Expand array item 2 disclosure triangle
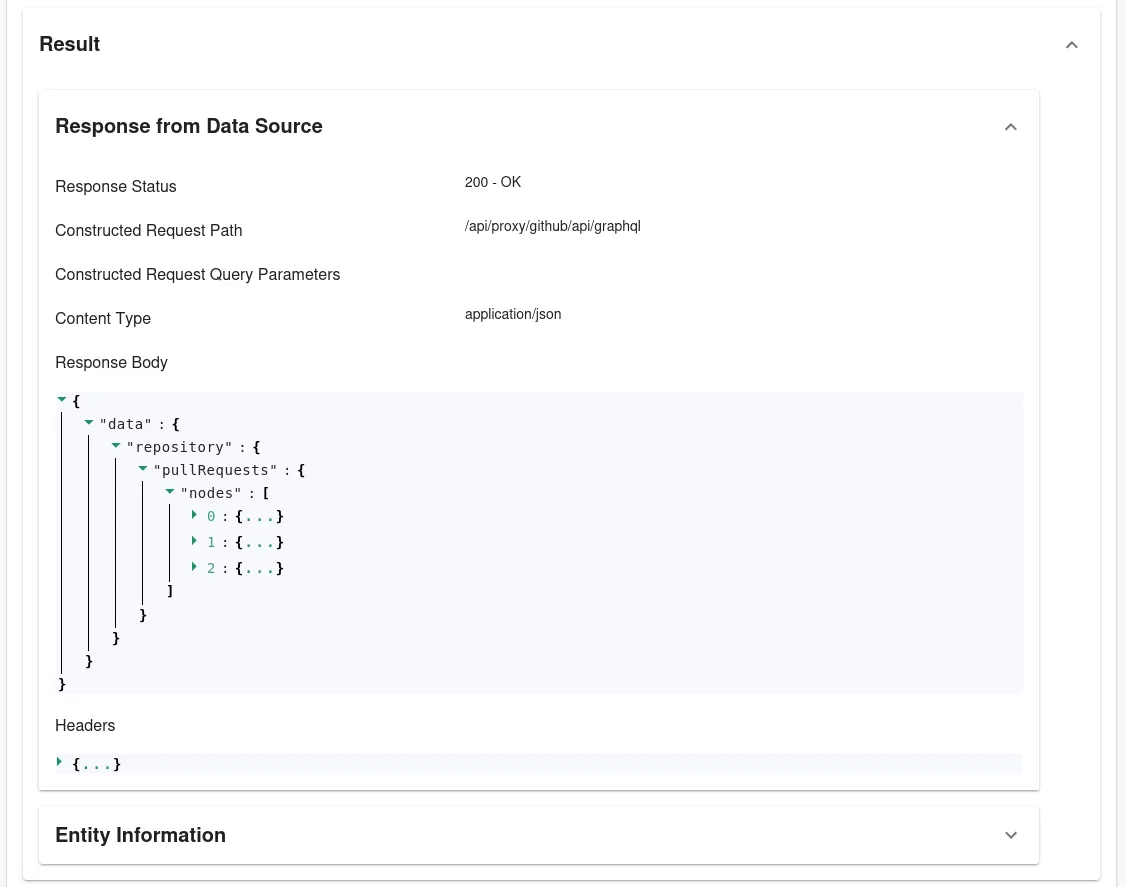The image size is (1126, 887). click(195, 567)
